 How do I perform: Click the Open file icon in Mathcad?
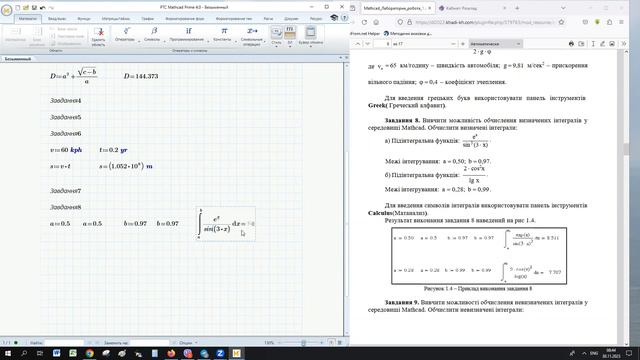pos(26,8)
